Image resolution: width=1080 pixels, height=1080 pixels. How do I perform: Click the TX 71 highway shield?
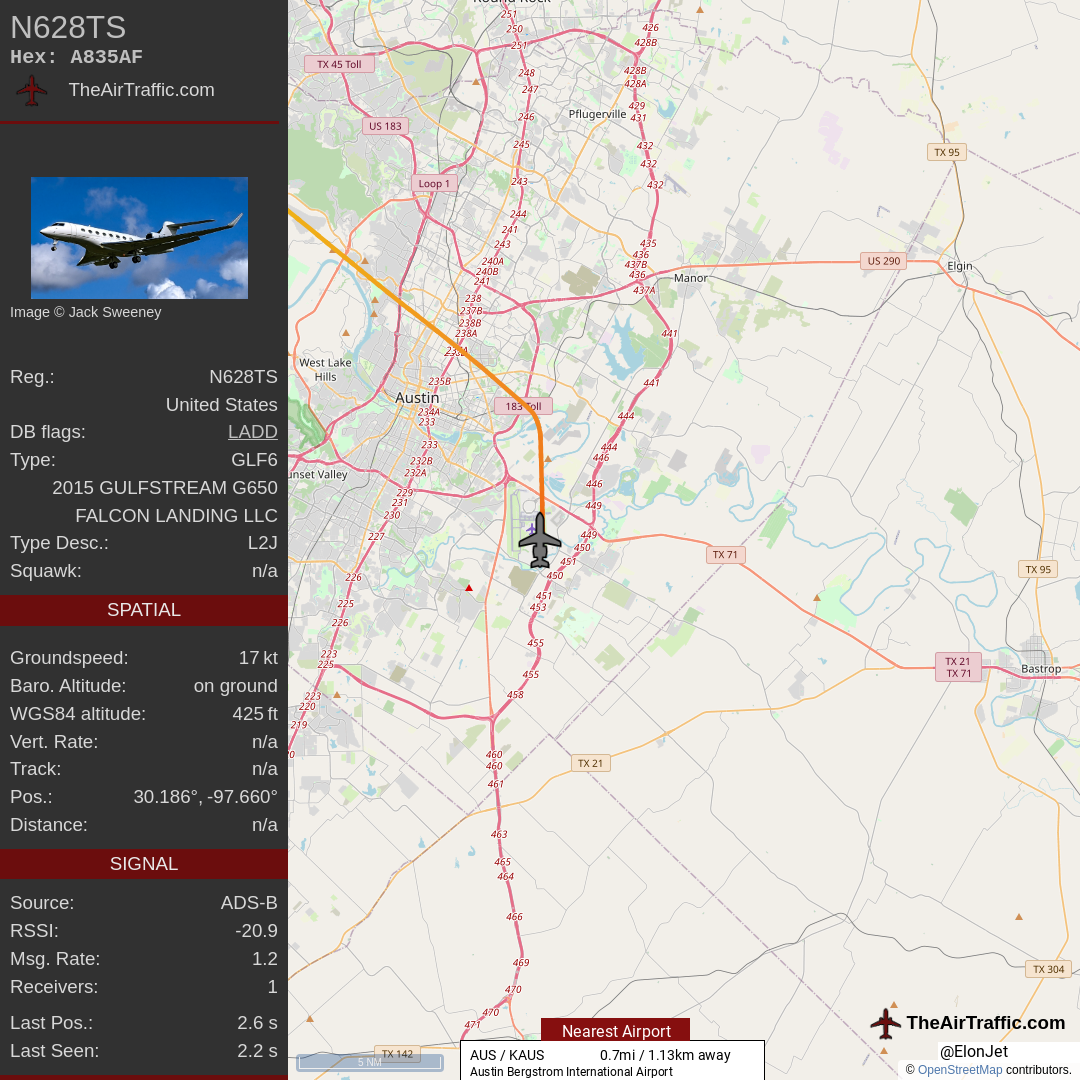point(725,554)
